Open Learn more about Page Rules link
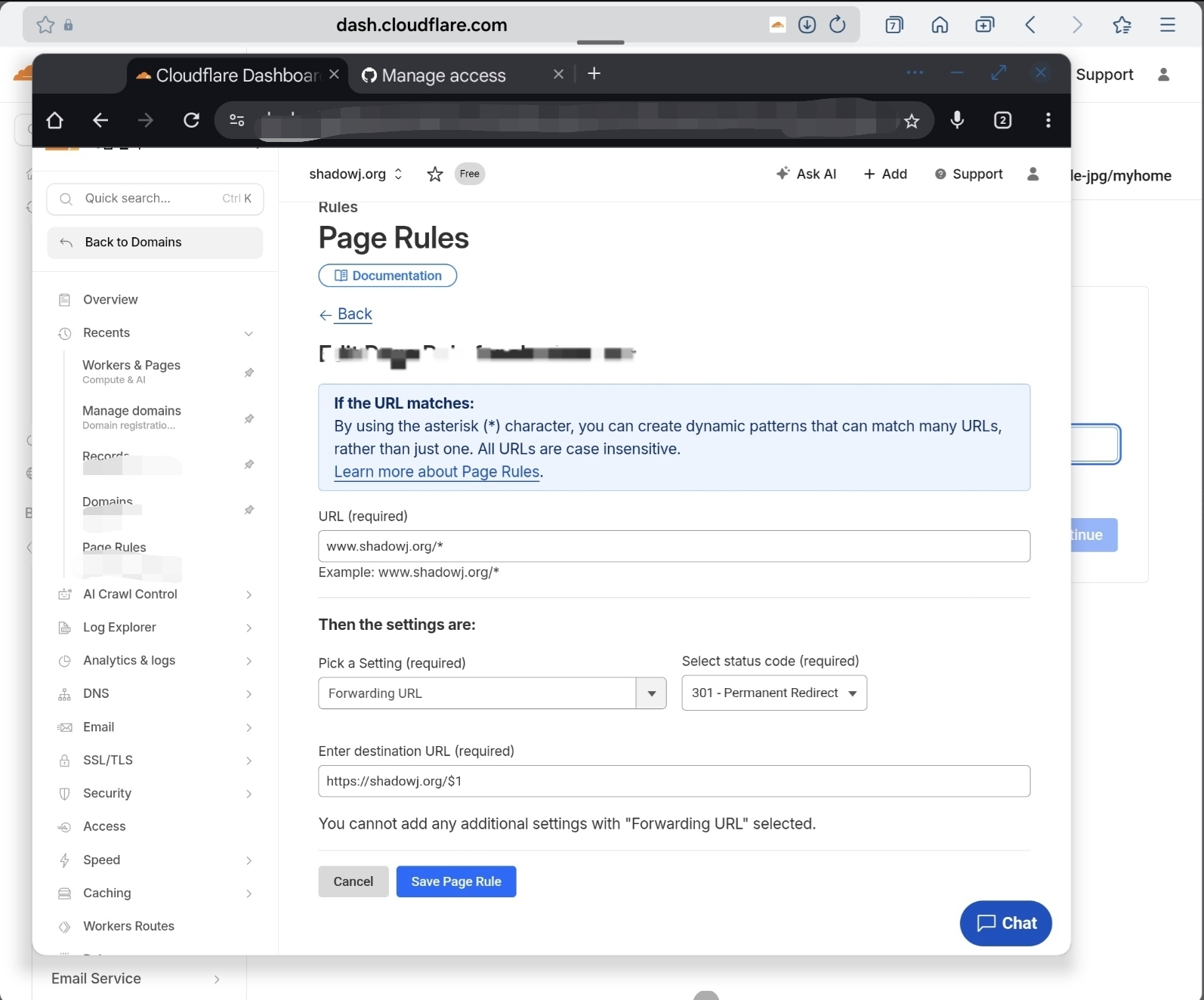1204x1000 pixels. [437, 472]
